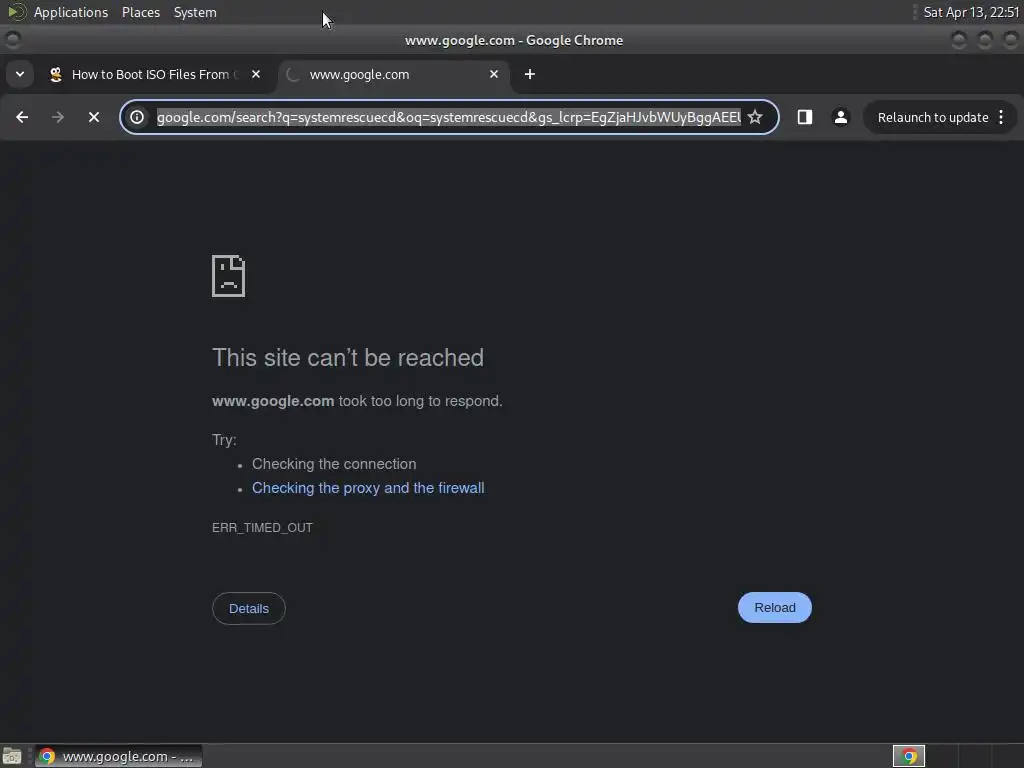Select the www.google.com tab
1024x768 pixels.
tap(394, 74)
